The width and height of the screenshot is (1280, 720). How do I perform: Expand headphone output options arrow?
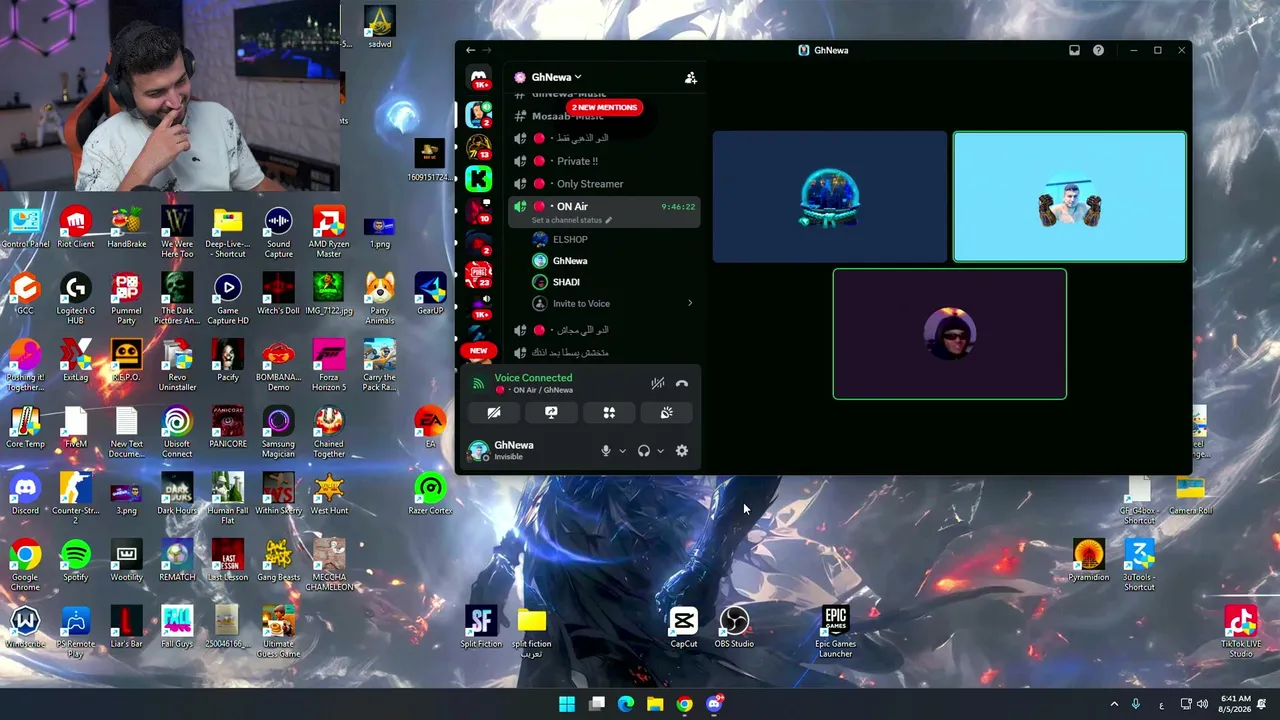[660, 451]
